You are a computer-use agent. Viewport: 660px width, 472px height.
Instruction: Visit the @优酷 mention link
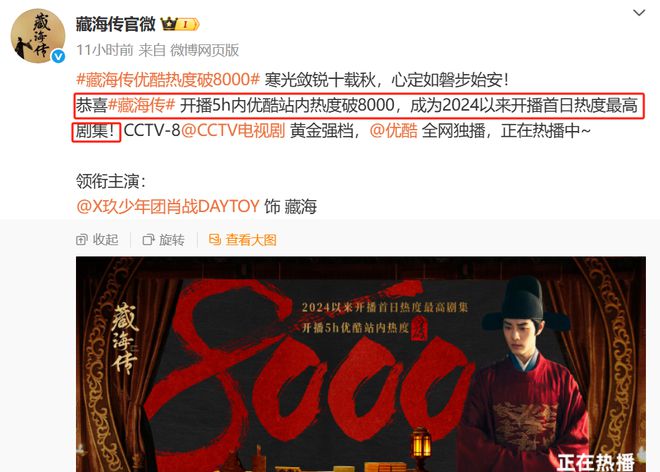click(x=394, y=131)
